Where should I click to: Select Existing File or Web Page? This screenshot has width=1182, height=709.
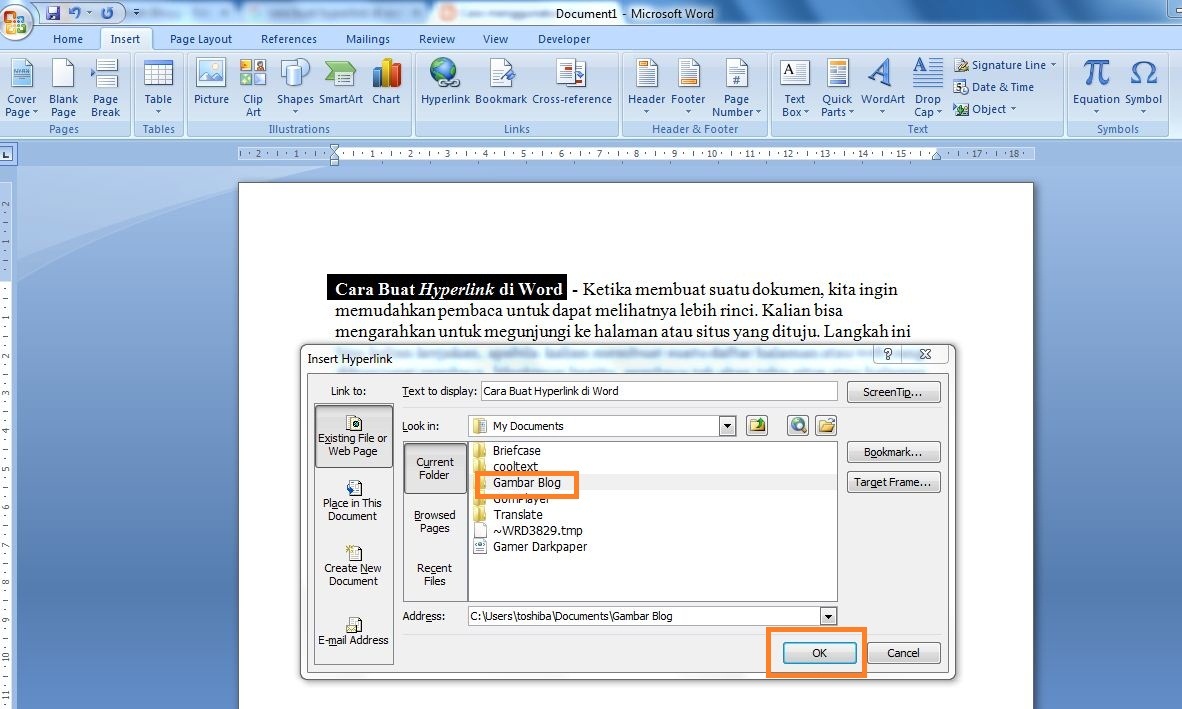pos(354,436)
